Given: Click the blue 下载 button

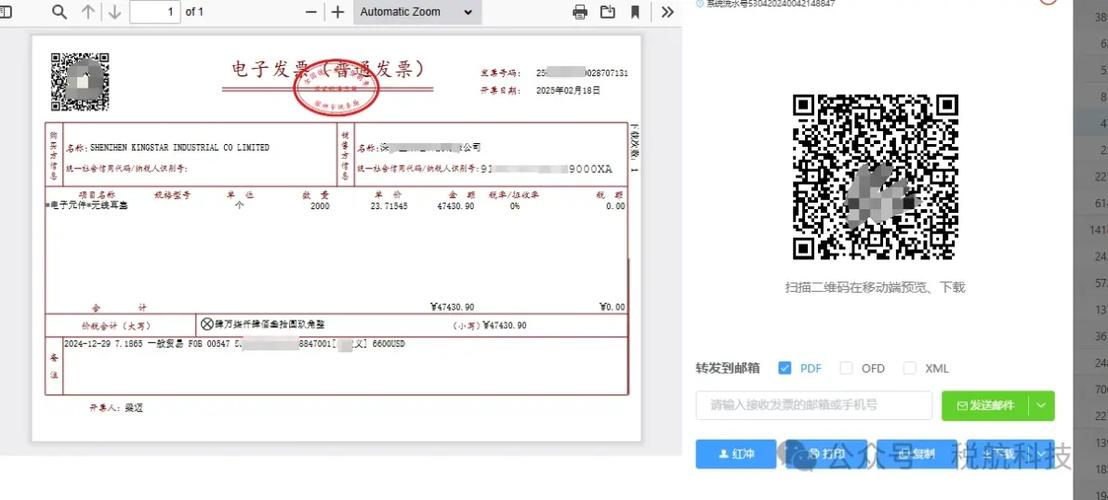Looking at the screenshot, I should pyautogui.click(x=997, y=454).
